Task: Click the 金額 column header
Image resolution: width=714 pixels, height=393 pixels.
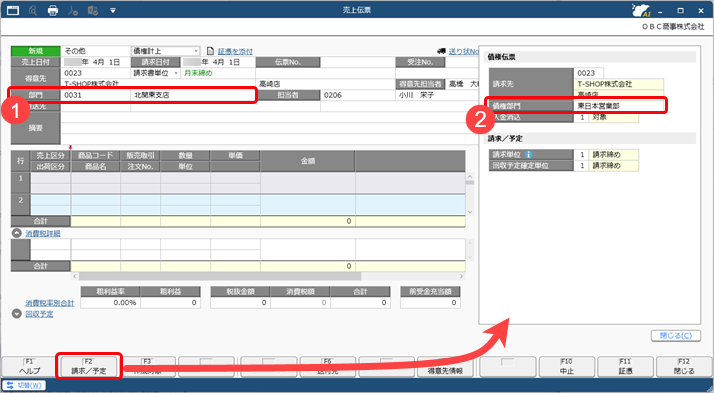Action: 308,161
